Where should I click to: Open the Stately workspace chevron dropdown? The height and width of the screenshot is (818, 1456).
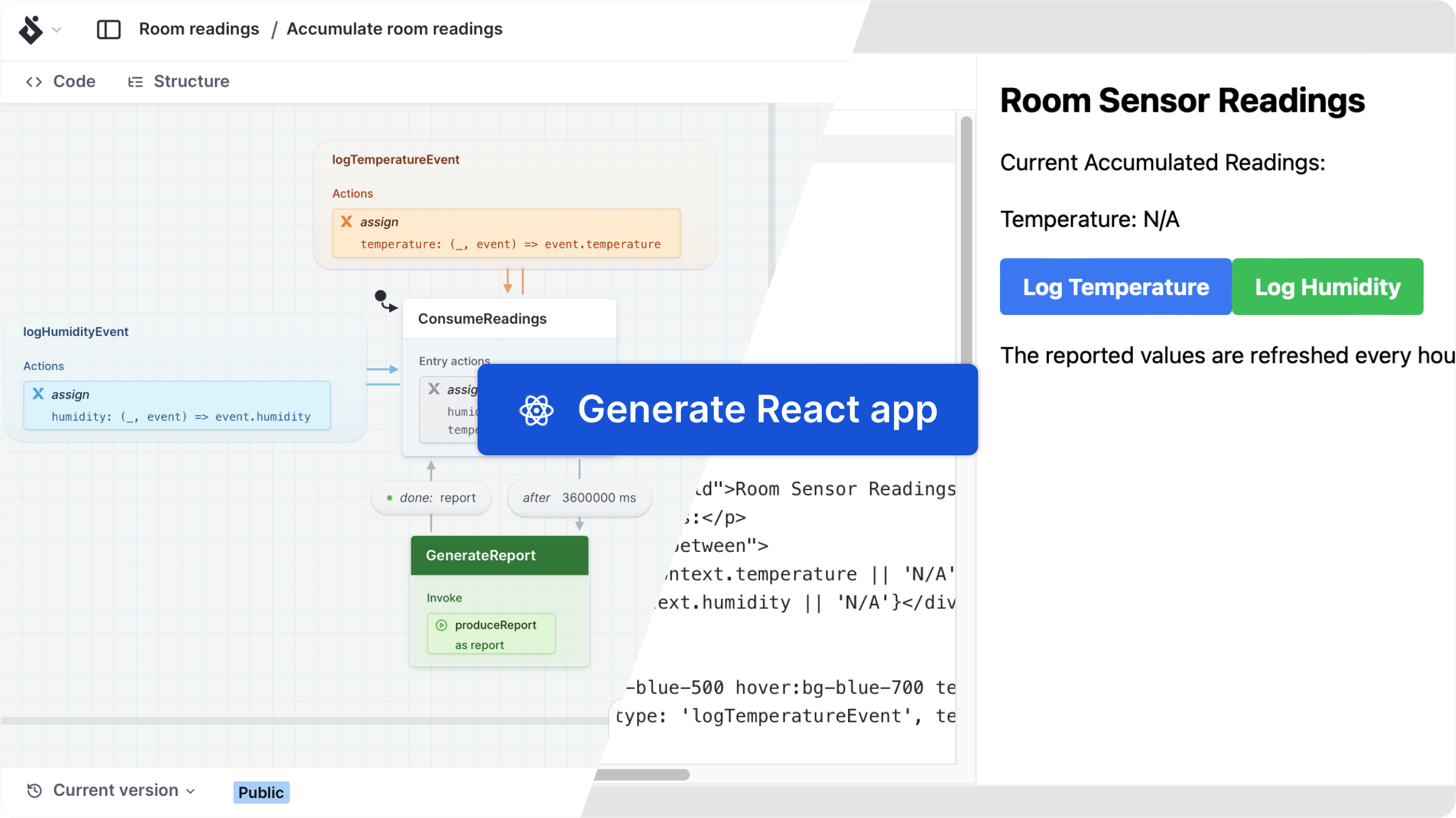(56, 29)
